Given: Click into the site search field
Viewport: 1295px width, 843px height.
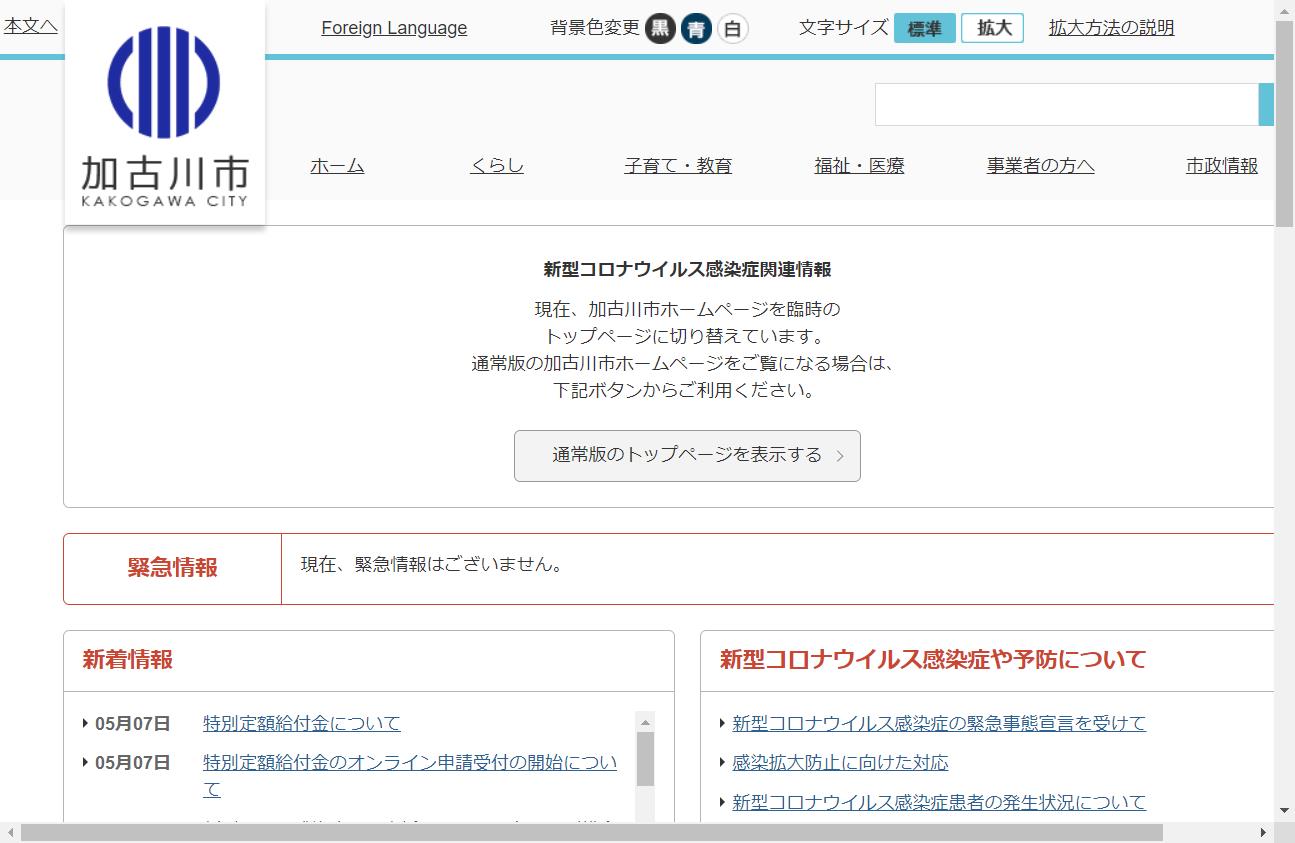Looking at the screenshot, I should [x=1065, y=105].
